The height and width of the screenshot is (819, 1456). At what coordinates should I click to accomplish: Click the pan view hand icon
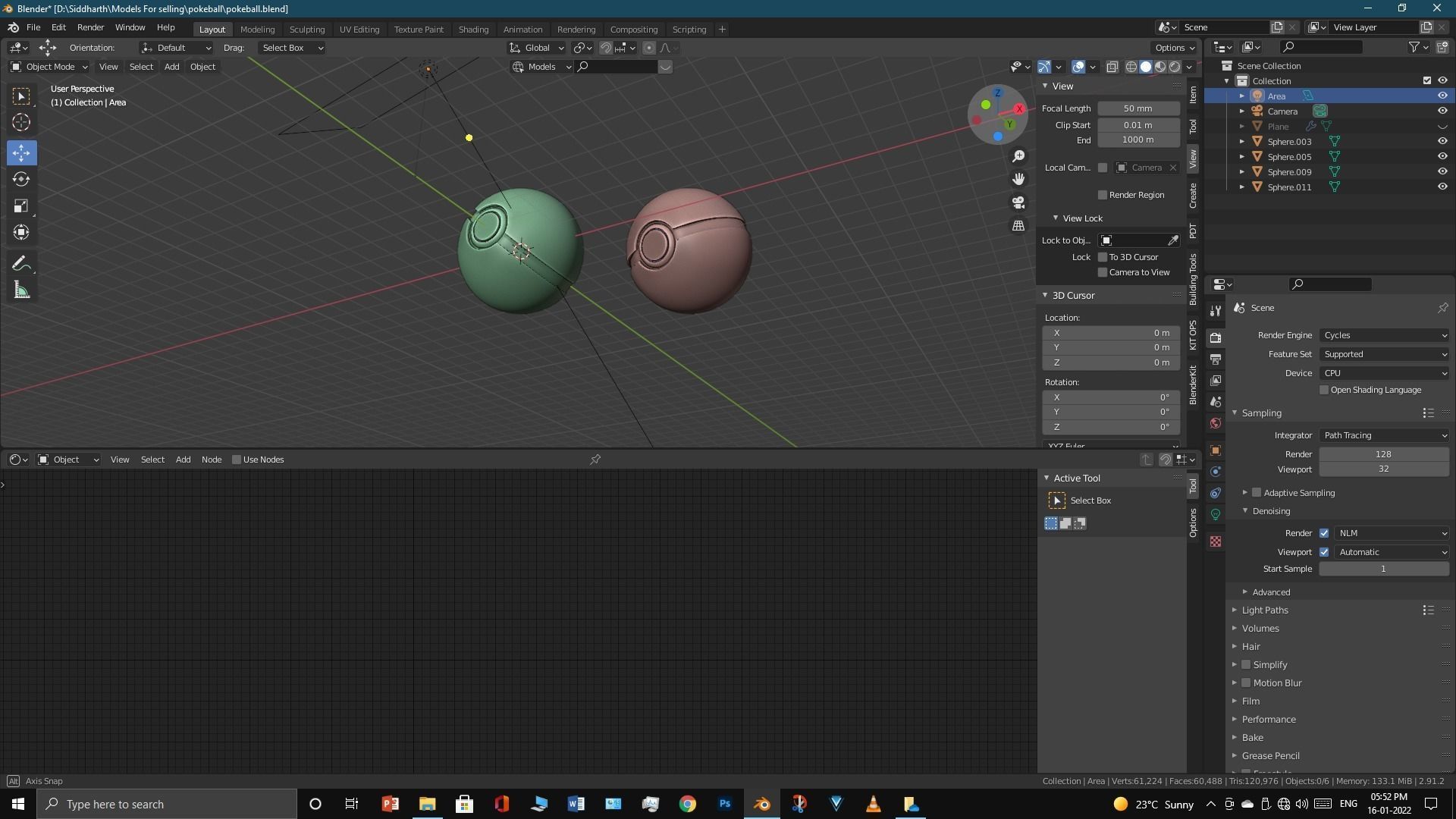(x=1018, y=179)
